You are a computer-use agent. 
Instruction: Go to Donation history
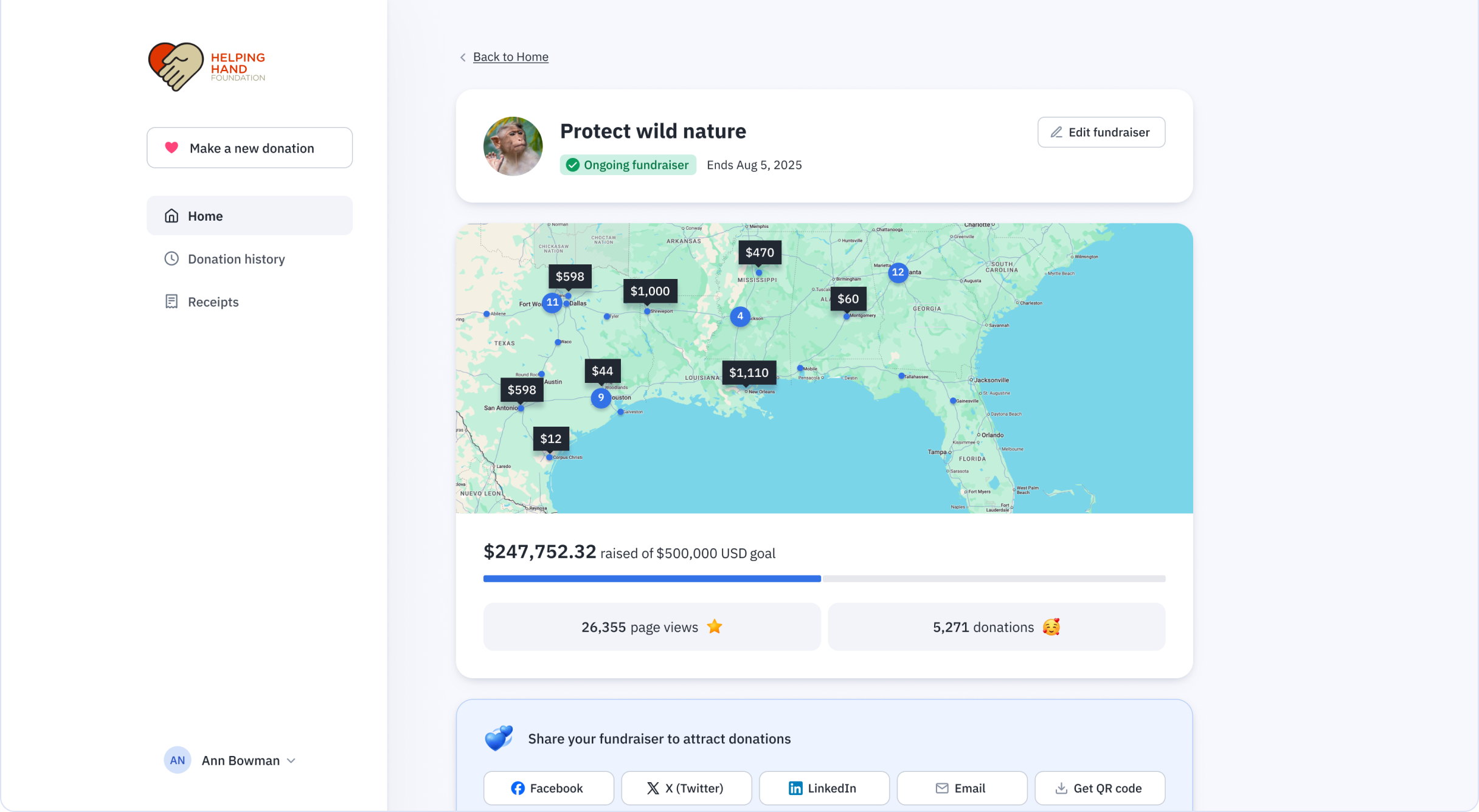[x=236, y=259]
